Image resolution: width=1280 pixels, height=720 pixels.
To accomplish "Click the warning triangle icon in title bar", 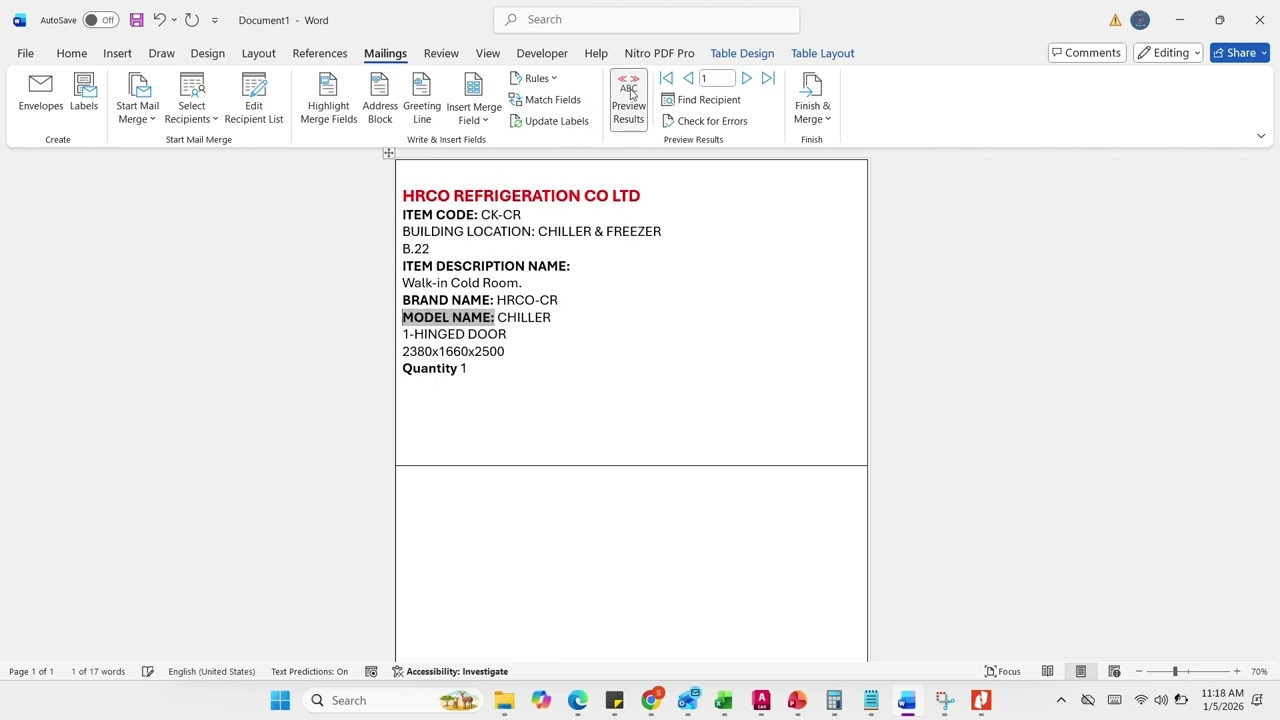I will (1115, 20).
